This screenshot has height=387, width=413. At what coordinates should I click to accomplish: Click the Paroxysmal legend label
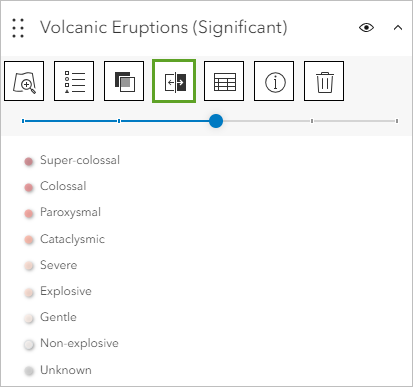[x=70, y=212]
